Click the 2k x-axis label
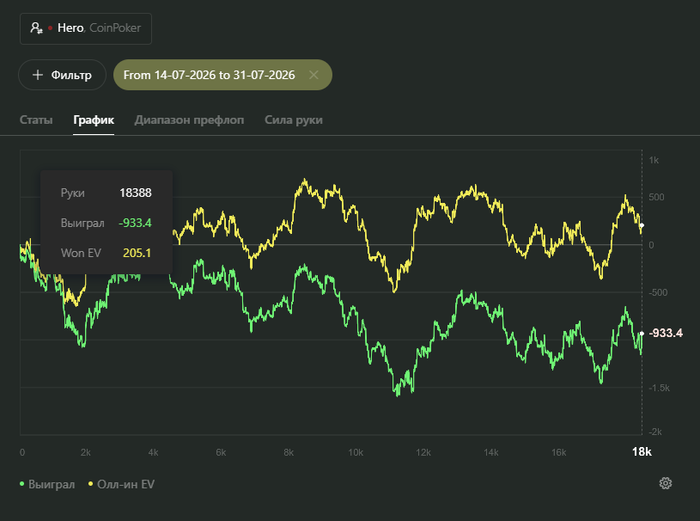Screen dimensions: 700x521 [86, 453]
